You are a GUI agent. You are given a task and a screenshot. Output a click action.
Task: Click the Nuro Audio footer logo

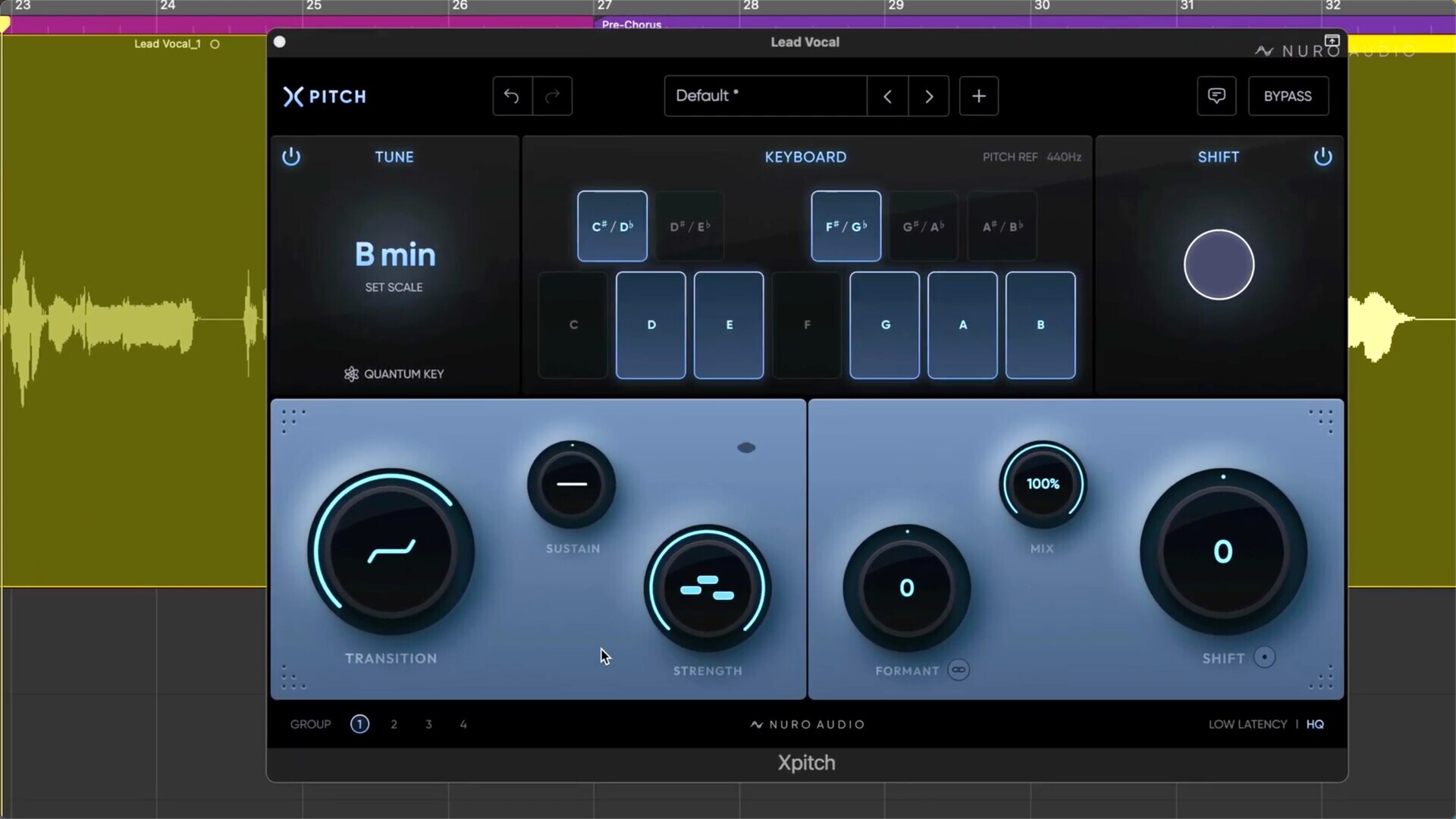coord(807,724)
